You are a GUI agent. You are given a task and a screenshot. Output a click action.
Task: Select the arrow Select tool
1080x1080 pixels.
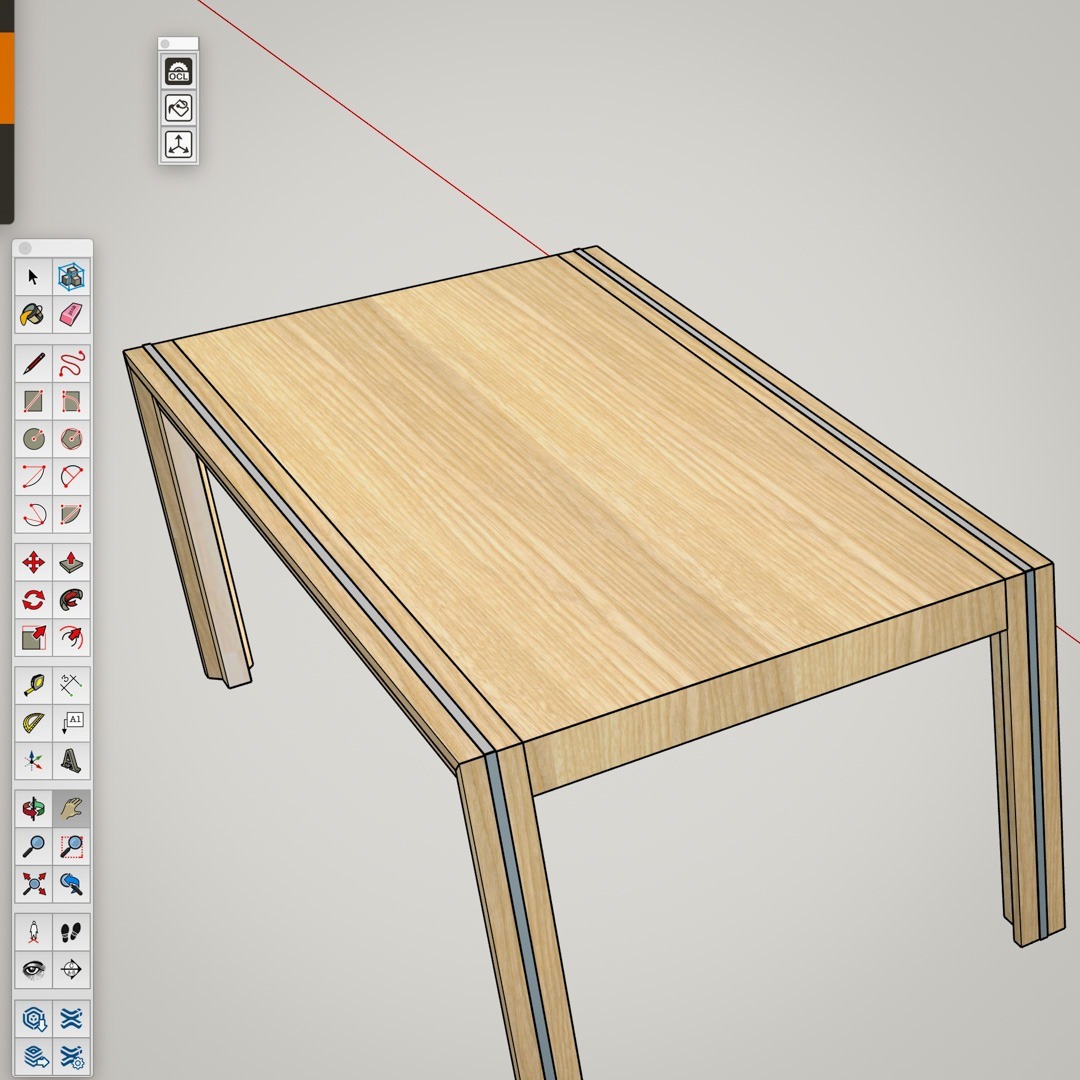(x=33, y=277)
